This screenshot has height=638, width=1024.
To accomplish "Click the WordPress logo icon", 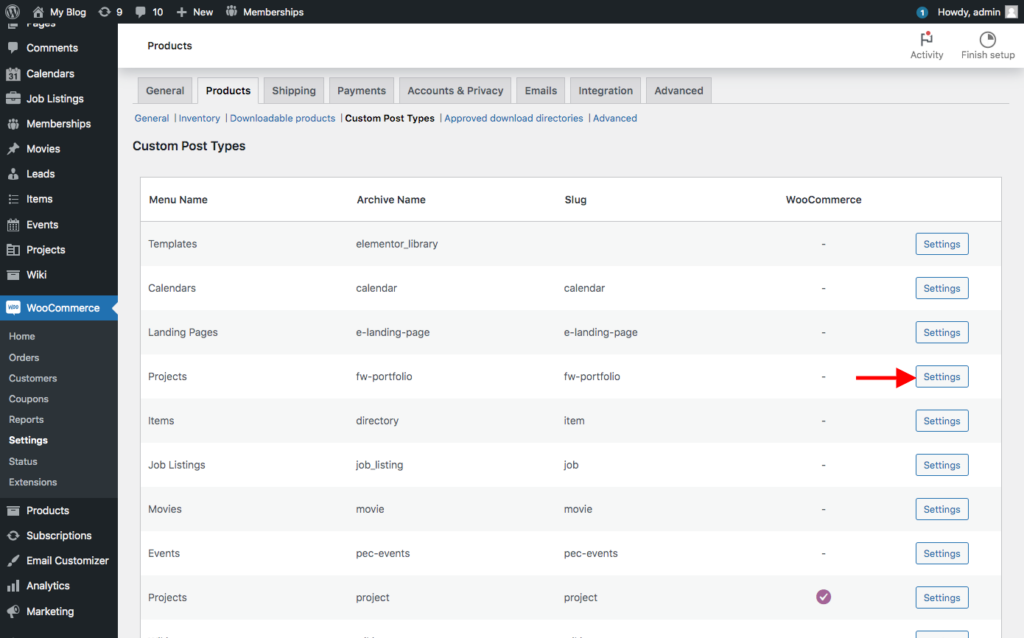I will point(12,12).
